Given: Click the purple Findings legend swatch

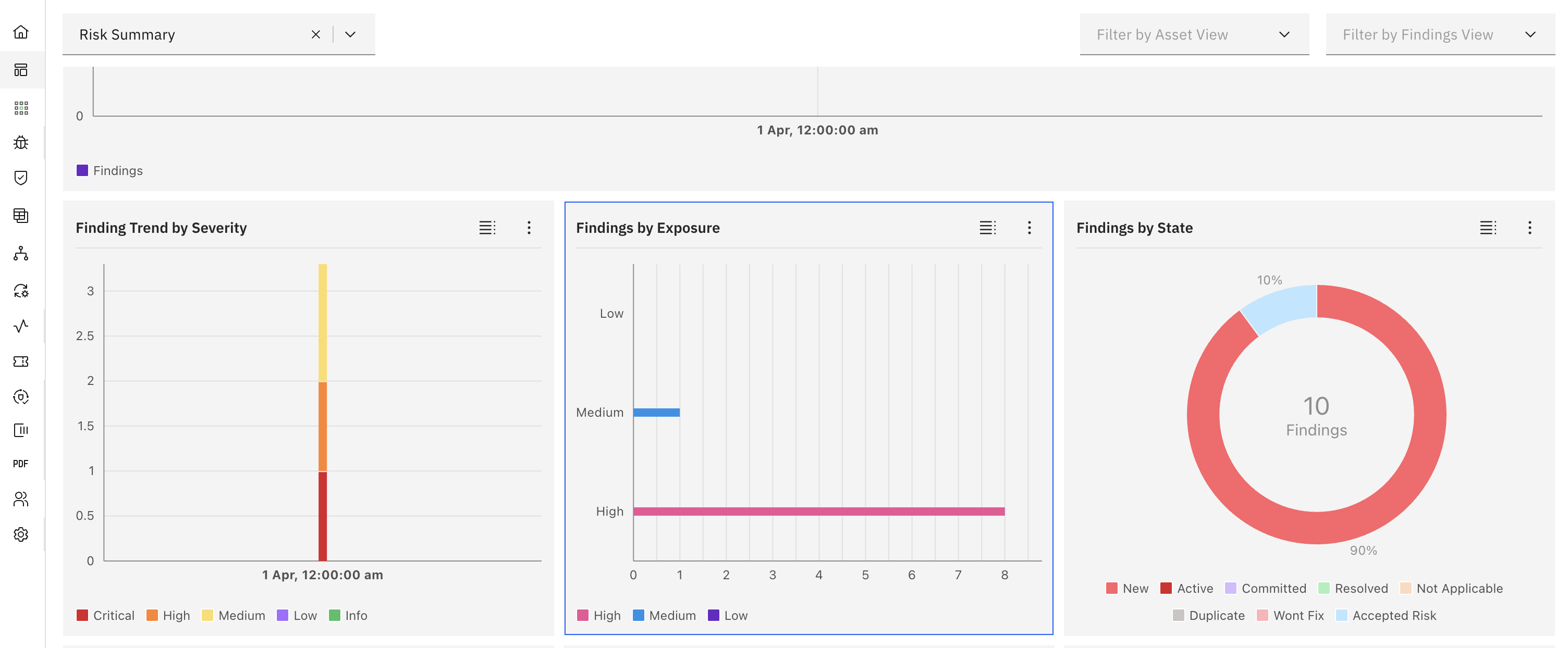Looking at the screenshot, I should coord(82,170).
